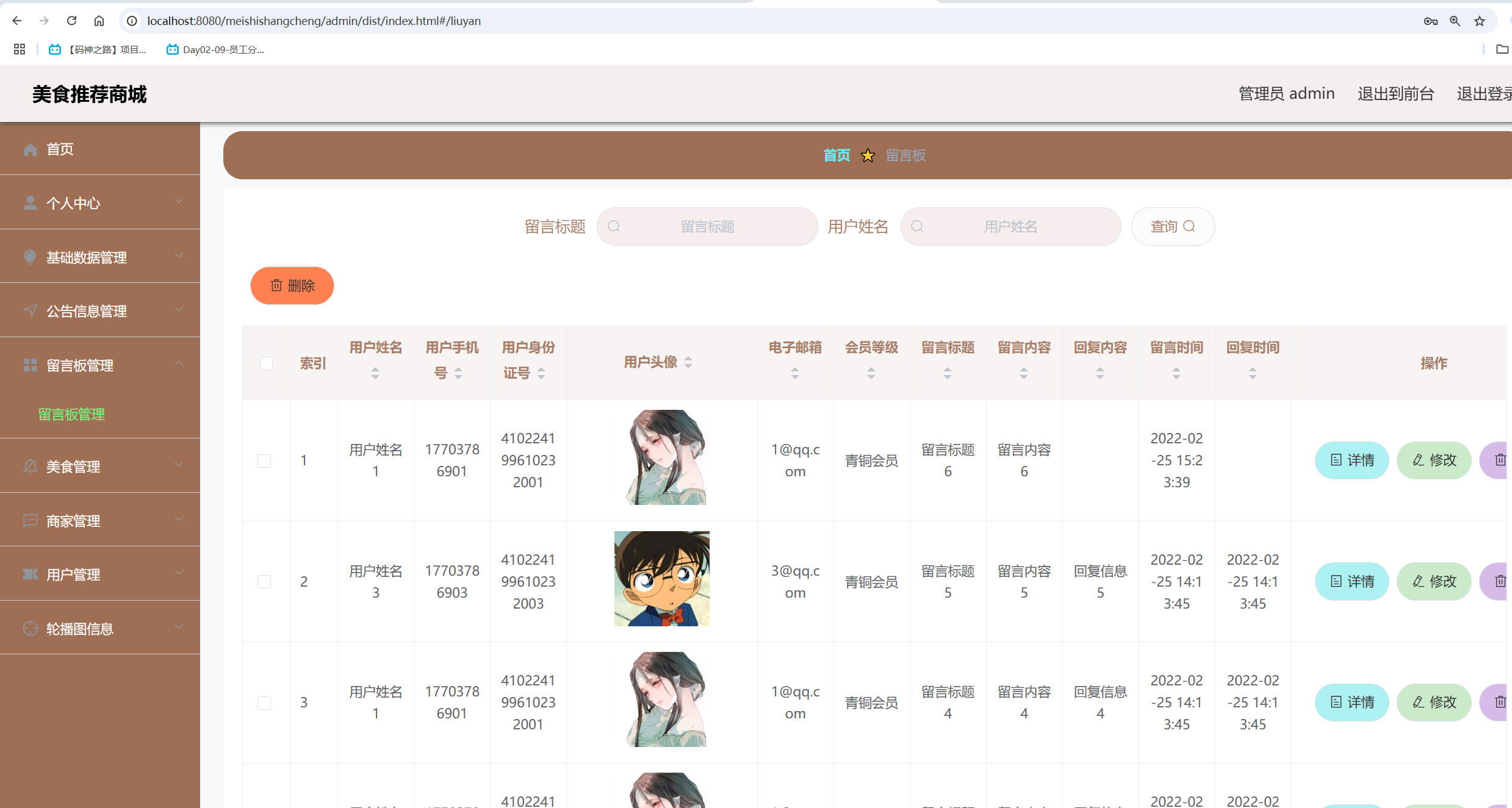Check the select-all checkbox in table header
The width and height of the screenshot is (1512, 808).
pos(266,363)
